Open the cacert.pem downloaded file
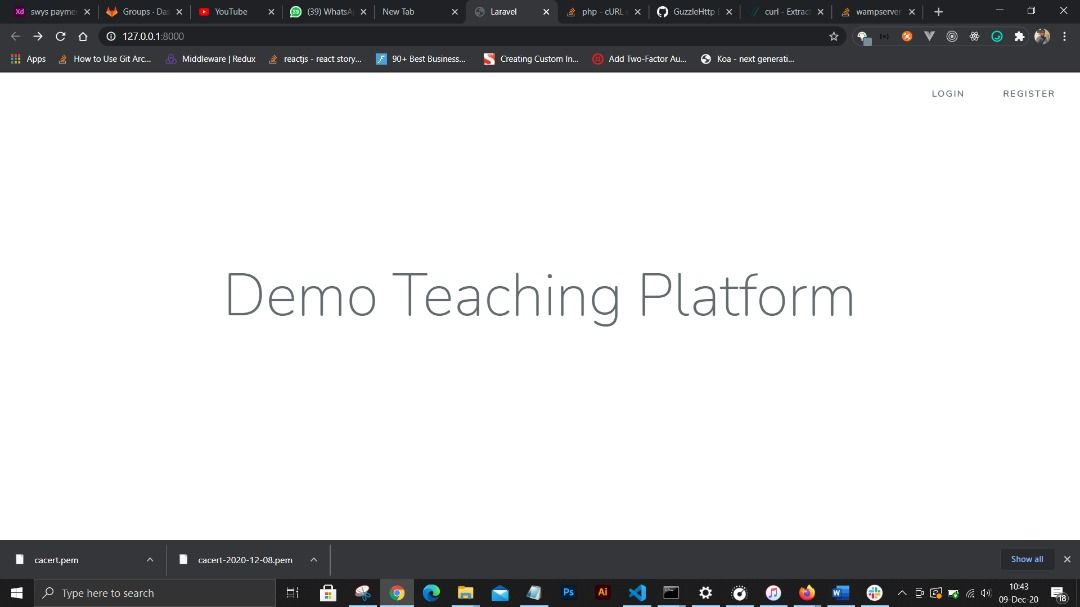 pyautogui.click(x=56, y=560)
